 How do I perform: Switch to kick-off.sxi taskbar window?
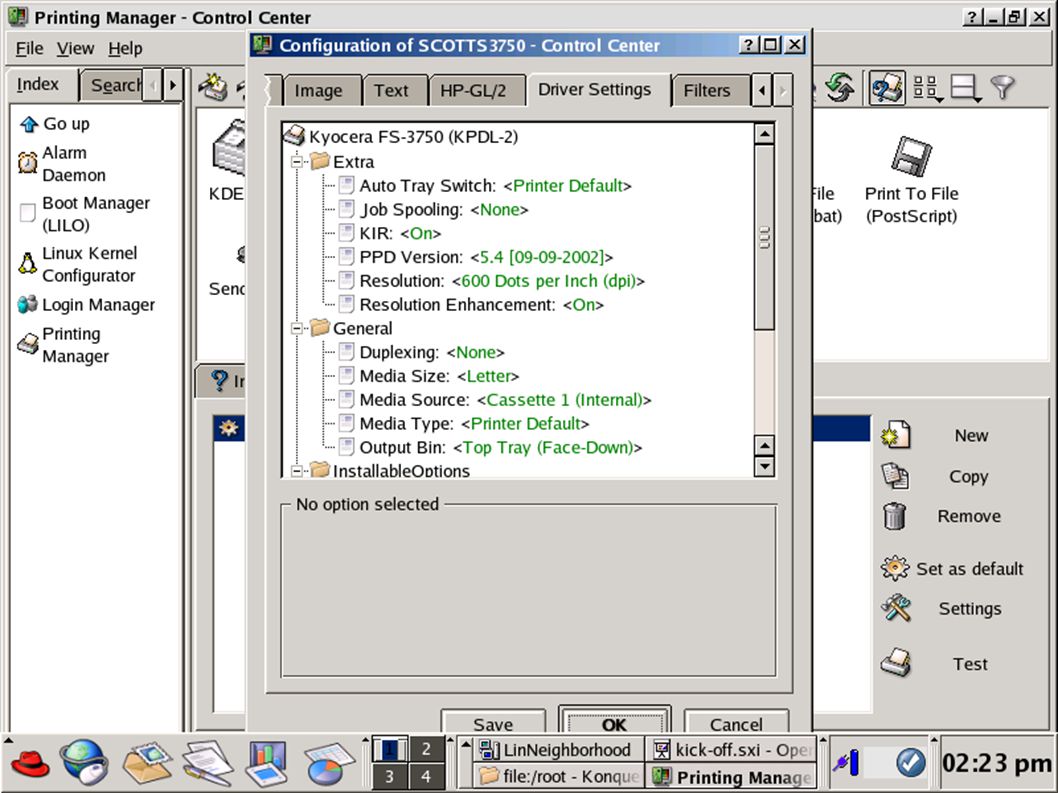click(x=730, y=750)
